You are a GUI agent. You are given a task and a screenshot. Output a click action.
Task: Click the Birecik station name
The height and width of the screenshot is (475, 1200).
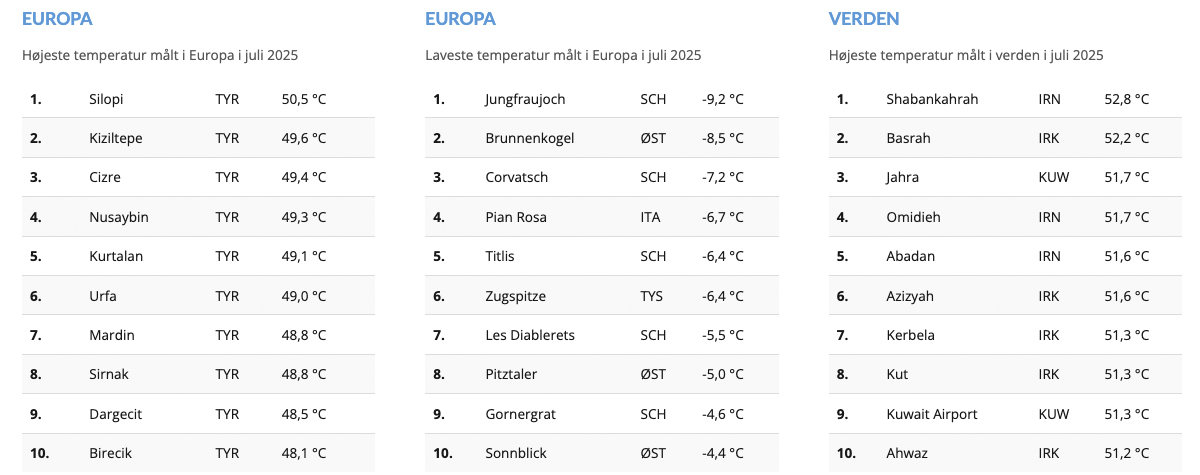point(110,453)
